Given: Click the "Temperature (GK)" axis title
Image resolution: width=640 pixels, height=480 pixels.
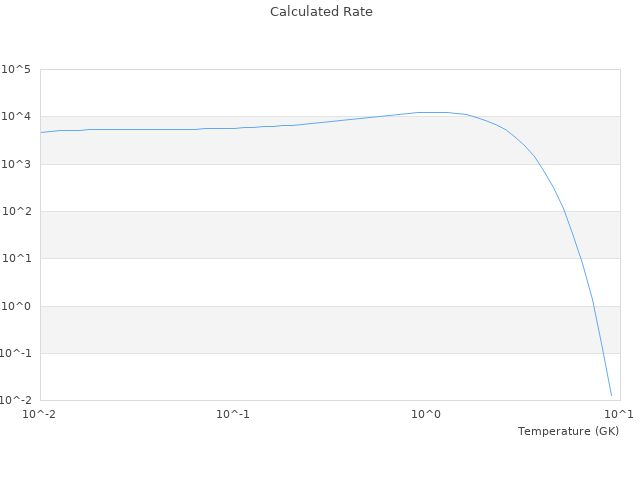Looking at the screenshot, I should [568, 431].
